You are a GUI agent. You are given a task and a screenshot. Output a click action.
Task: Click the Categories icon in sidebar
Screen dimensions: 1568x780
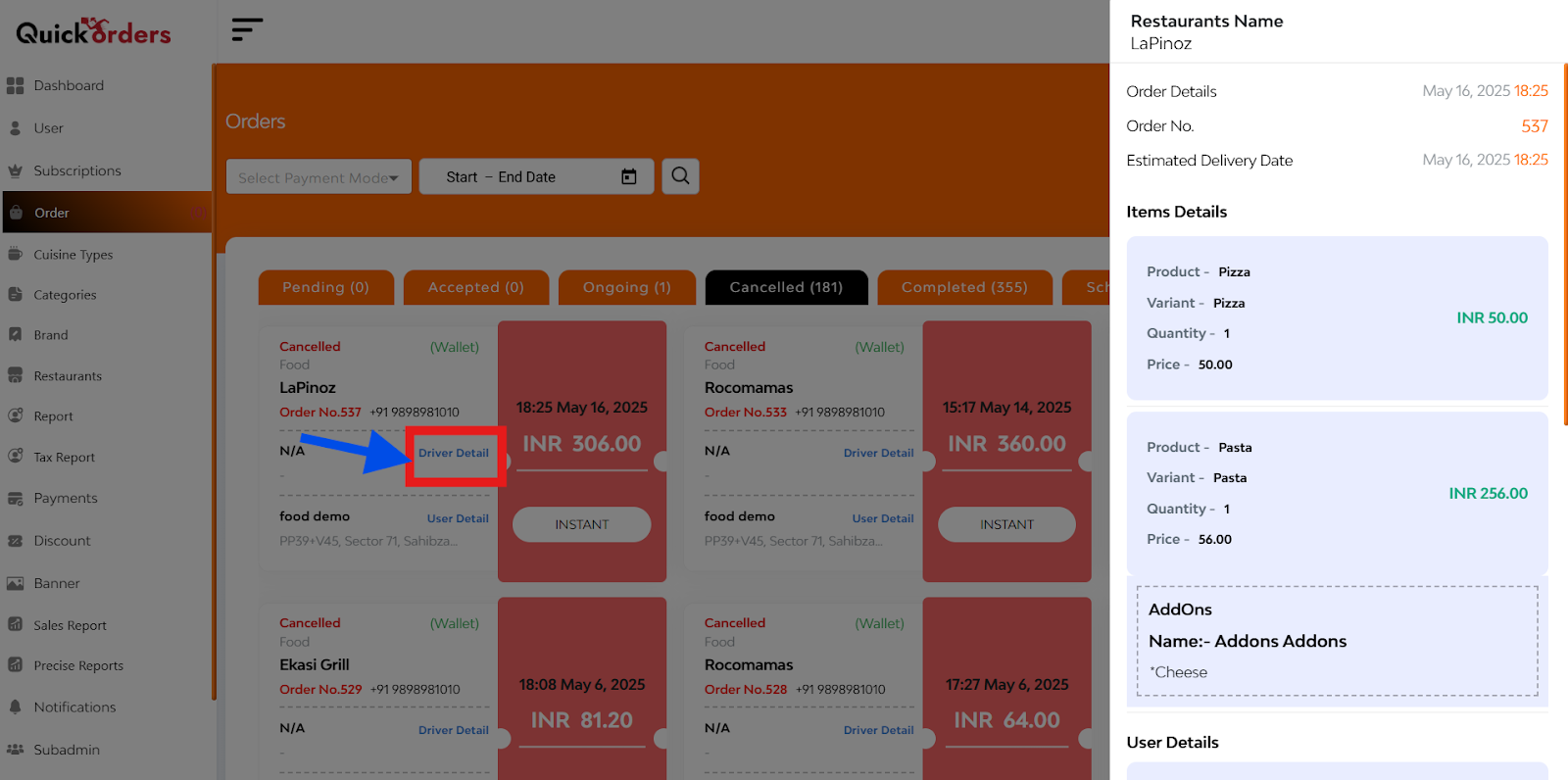15,294
